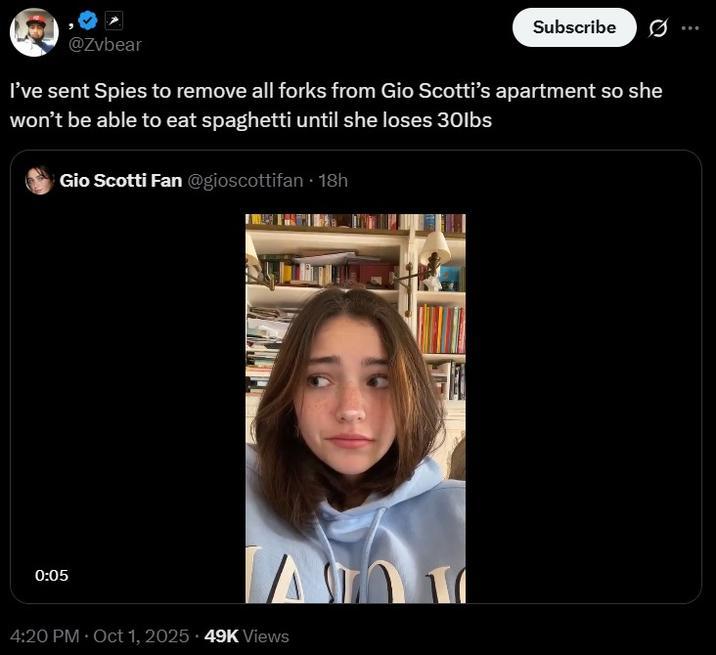This screenshot has width=716, height=655.
Task: Play the quoted video thumbnail
Action: click(355, 408)
